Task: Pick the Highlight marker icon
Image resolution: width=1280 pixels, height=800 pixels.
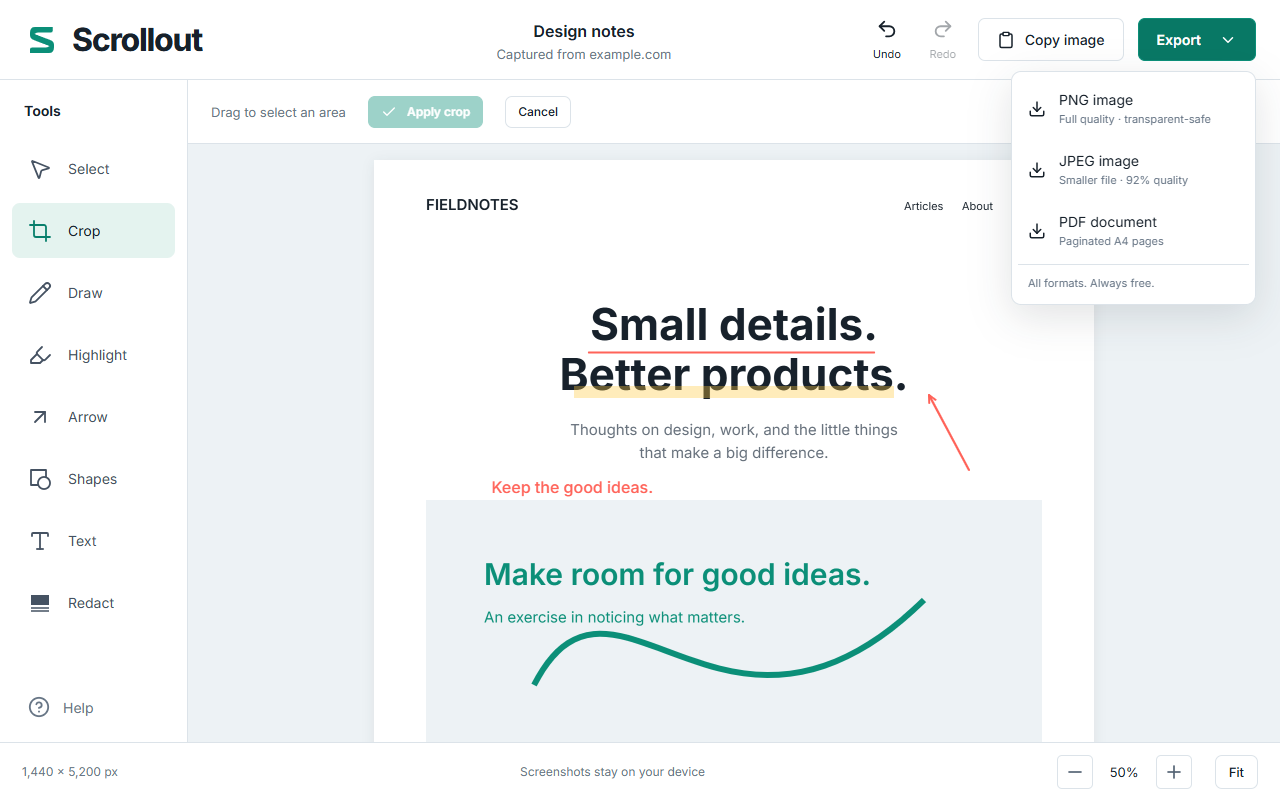Action: [40, 355]
